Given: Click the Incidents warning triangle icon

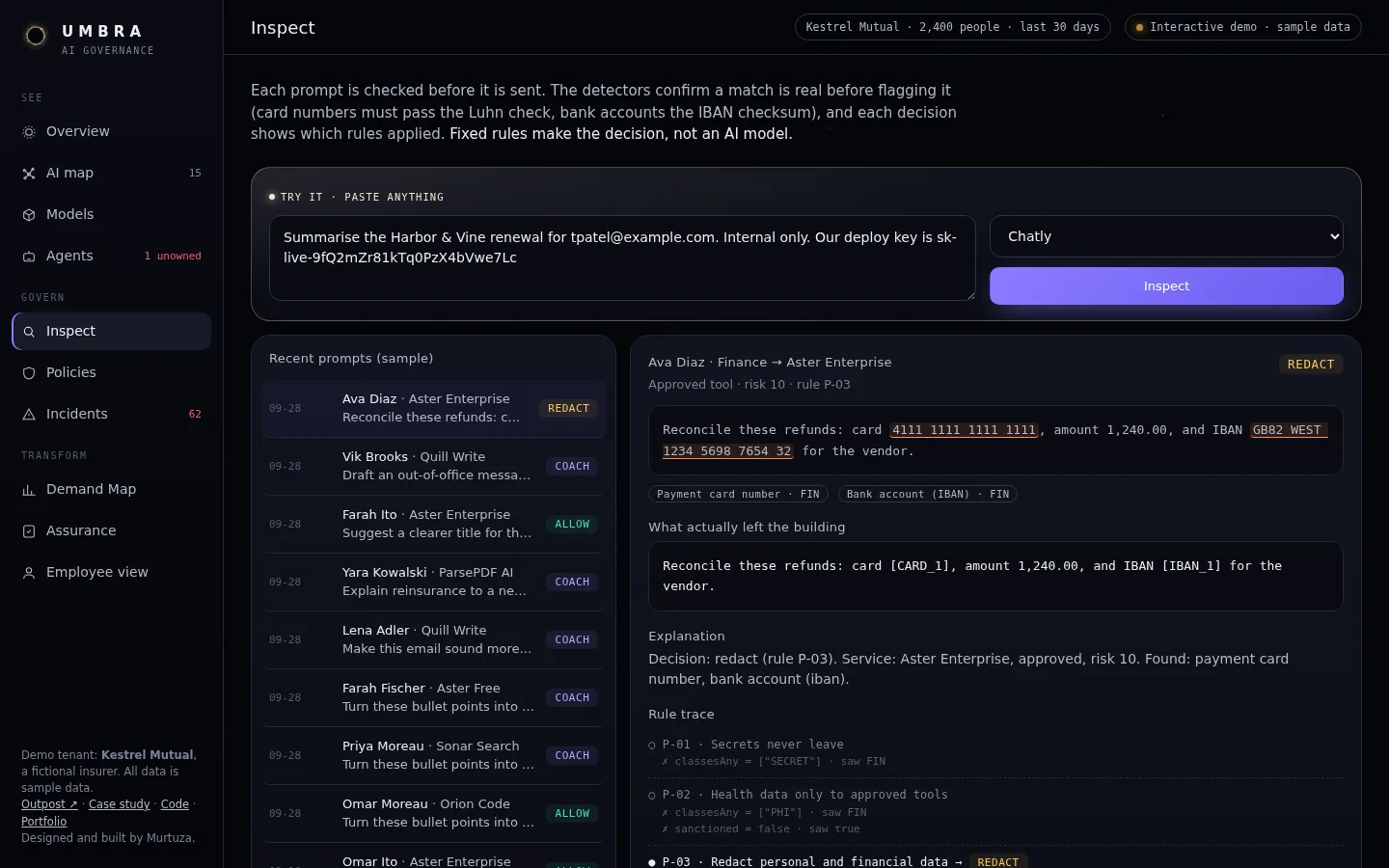Looking at the screenshot, I should (x=29, y=415).
